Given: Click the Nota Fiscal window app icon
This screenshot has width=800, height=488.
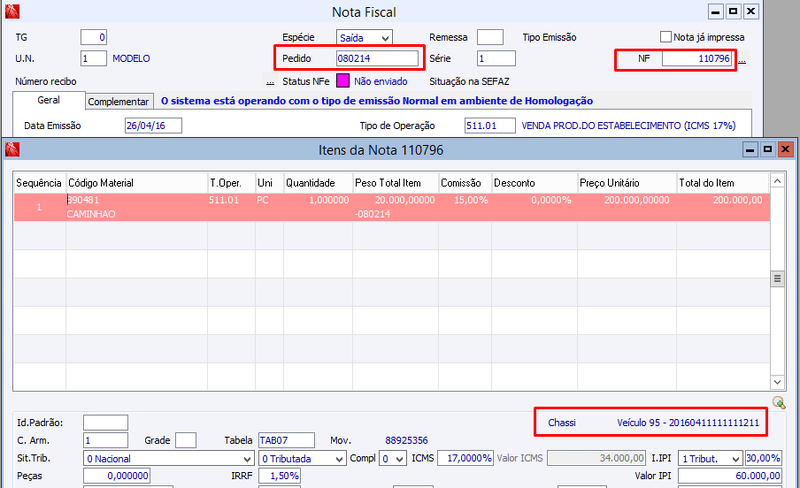Looking at the screenshot, I should pos(12,11).
